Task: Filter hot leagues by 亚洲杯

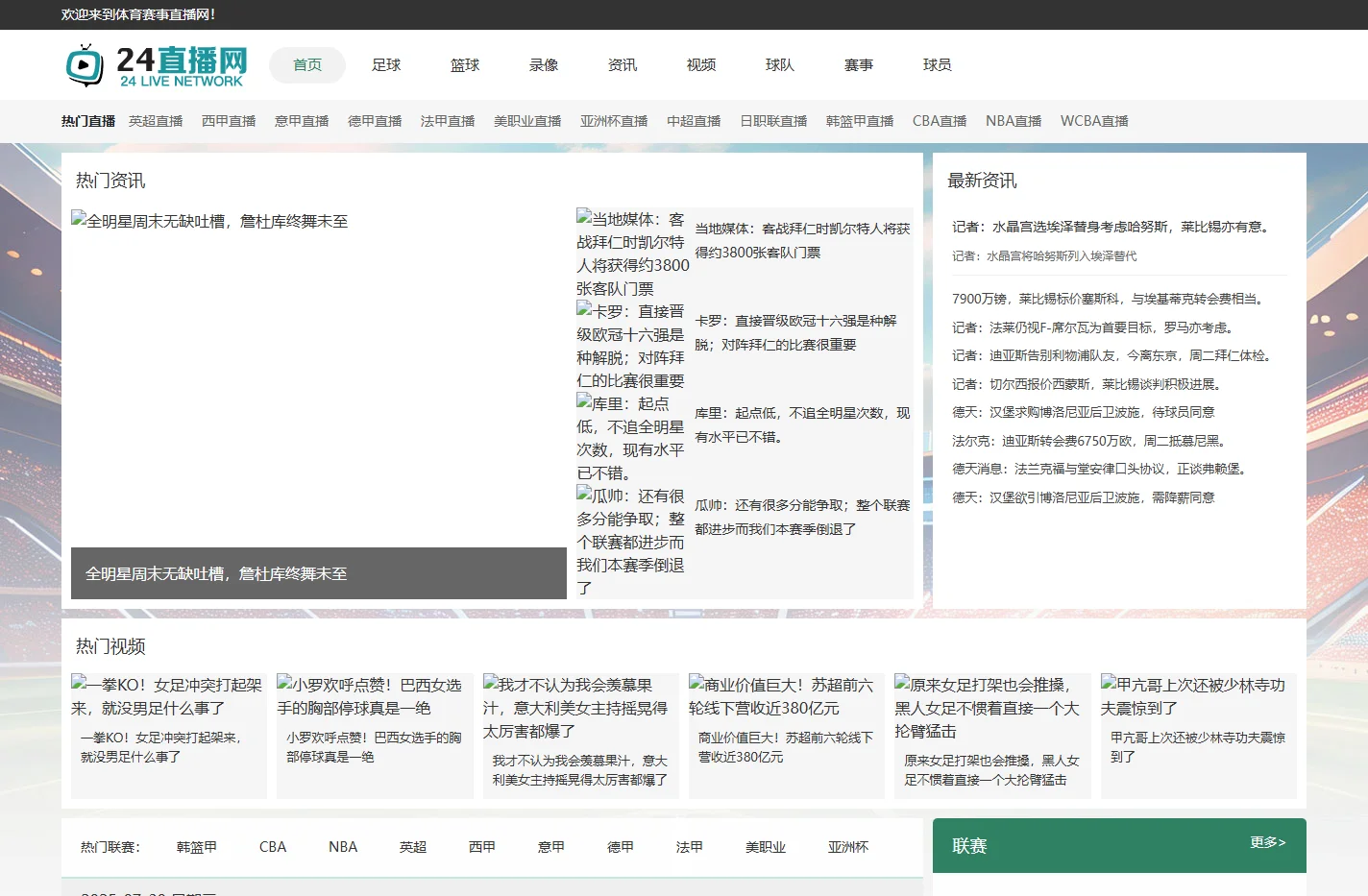Action: pyautogui.click(x=848, y=847)
